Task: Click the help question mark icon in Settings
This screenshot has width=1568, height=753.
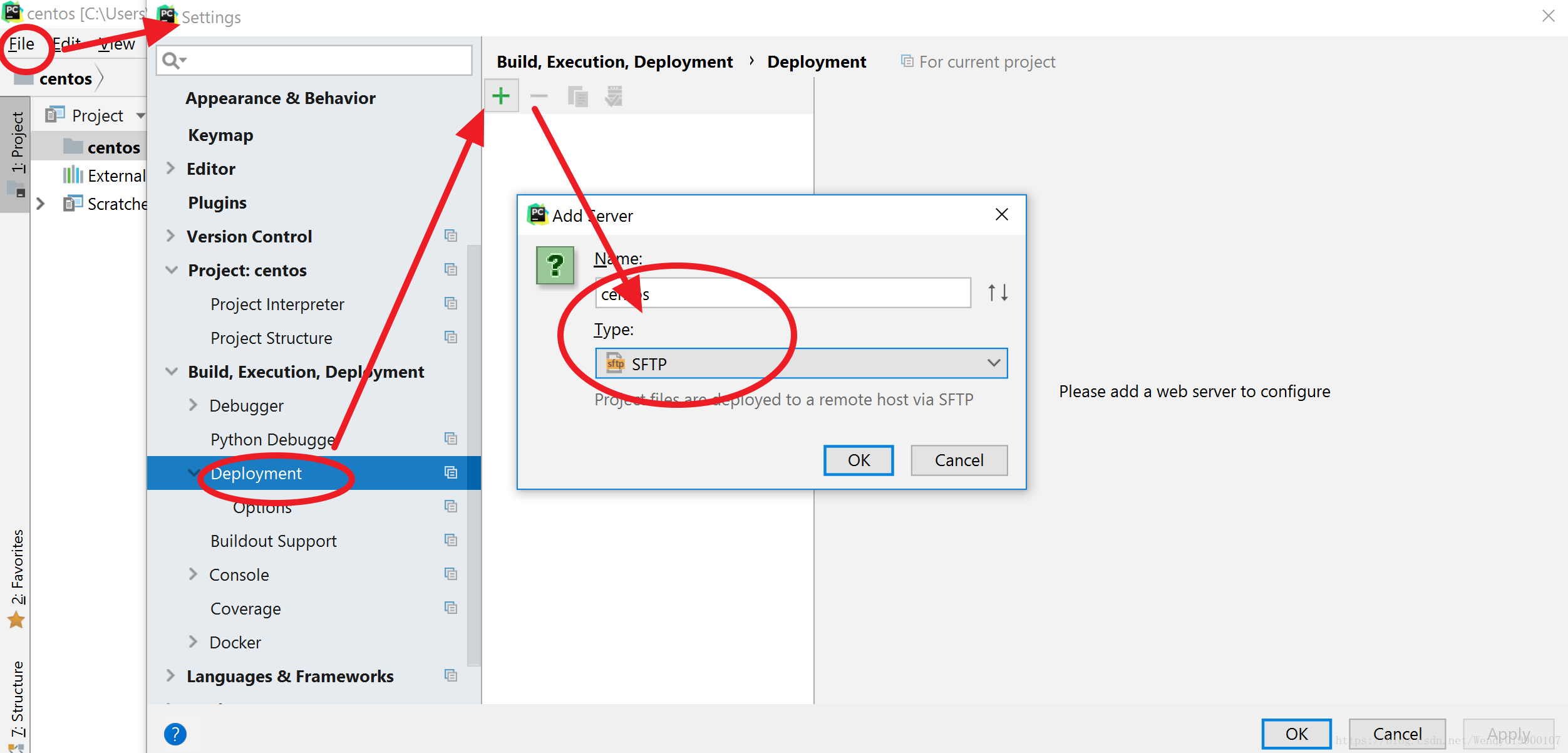Action: pos(175,734)
